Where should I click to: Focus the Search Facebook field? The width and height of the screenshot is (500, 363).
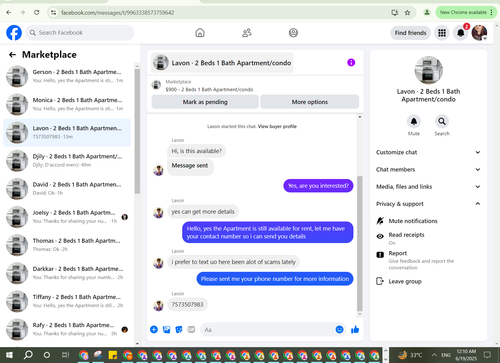click(80, 33)
